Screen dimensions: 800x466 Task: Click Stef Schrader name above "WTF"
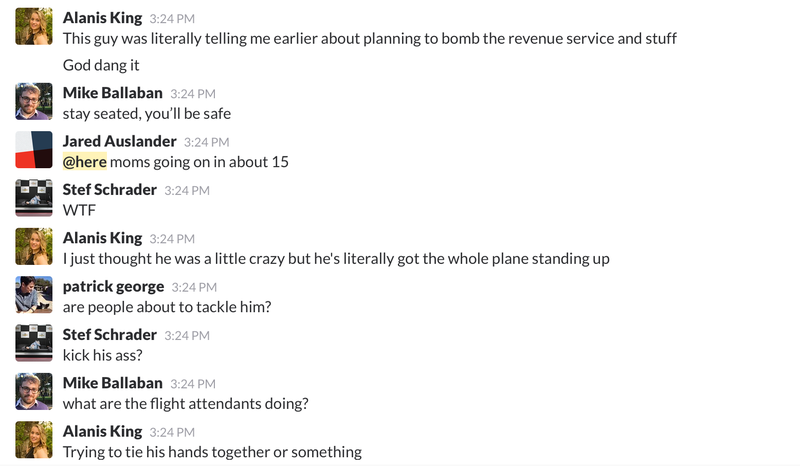point(110,189)
